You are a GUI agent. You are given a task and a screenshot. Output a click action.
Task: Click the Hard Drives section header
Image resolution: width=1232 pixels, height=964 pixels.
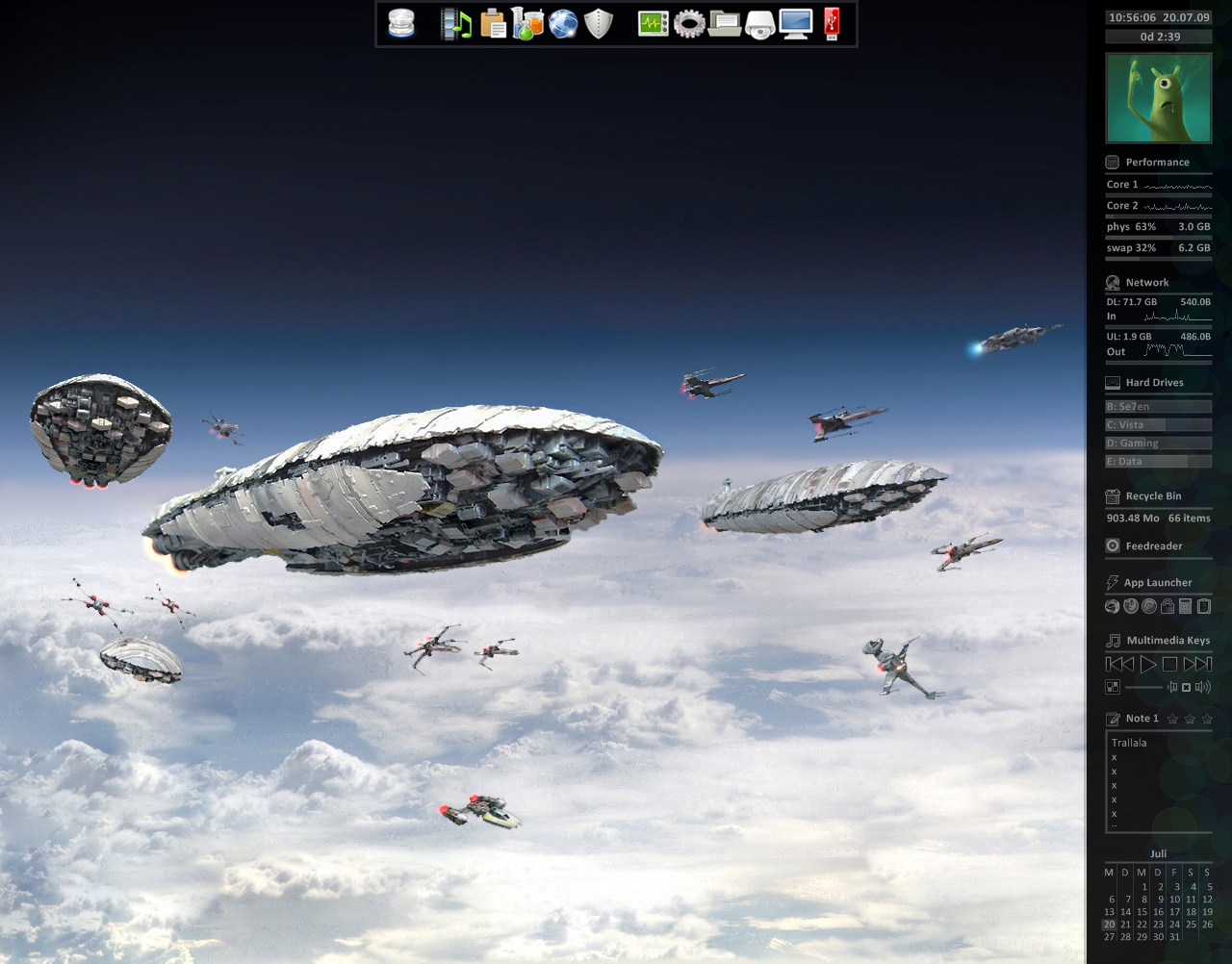click(x=1155, y=383)
